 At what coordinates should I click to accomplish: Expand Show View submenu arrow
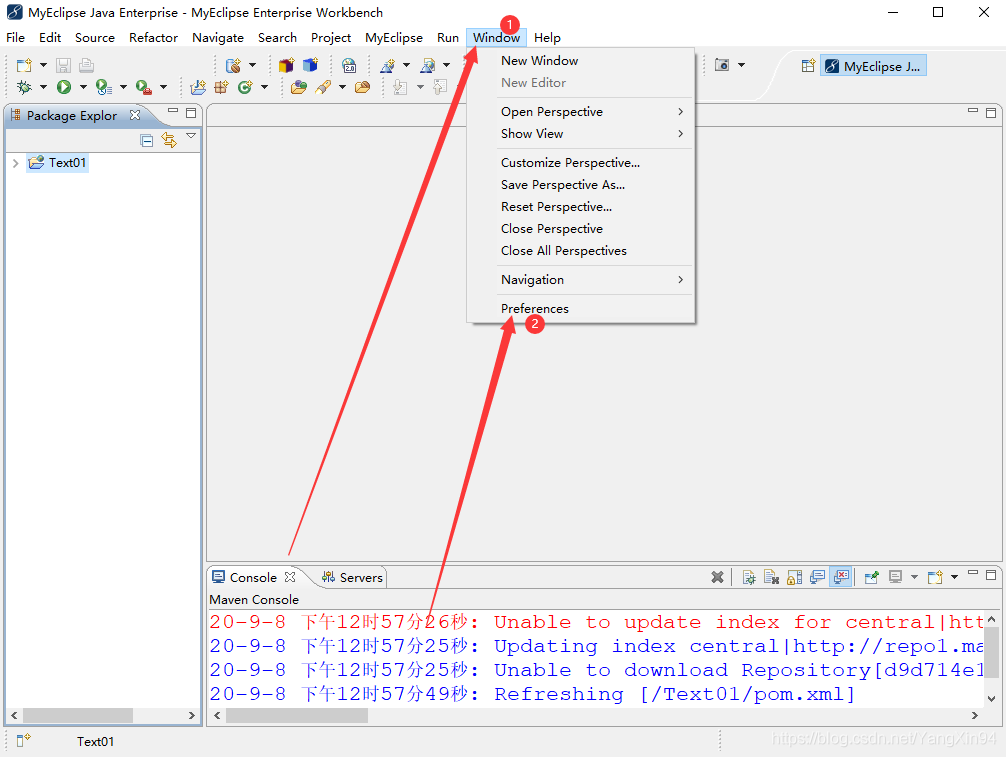point(680,133)
